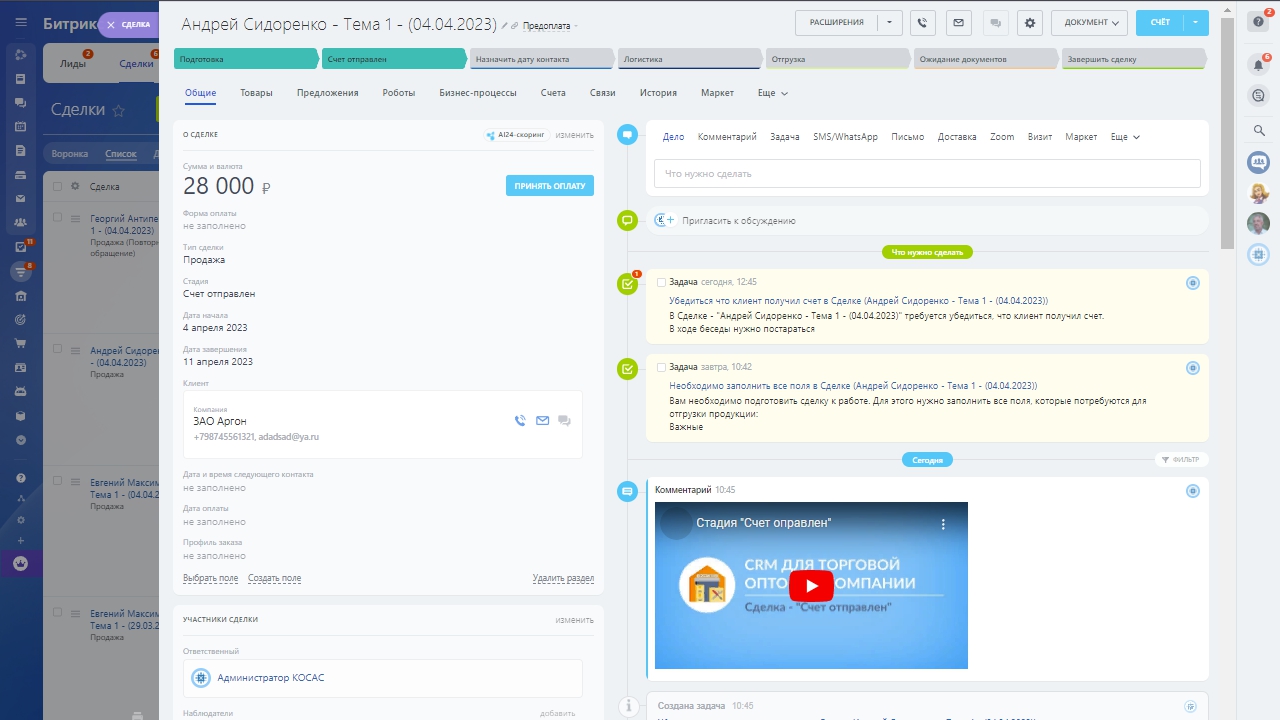Screen dimensions: 1280x720
Task: Click Пригласить к обсуждению
Action: pos(738,221)
